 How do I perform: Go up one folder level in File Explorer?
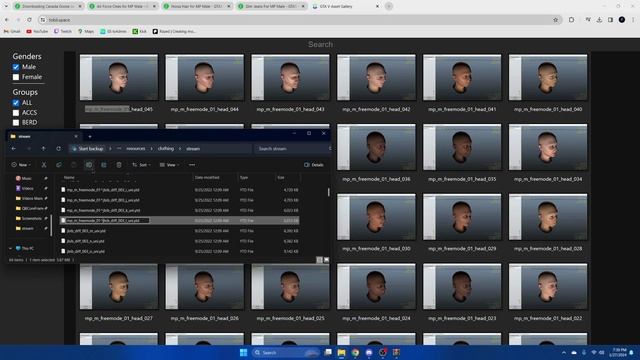[x=44, y=149]
